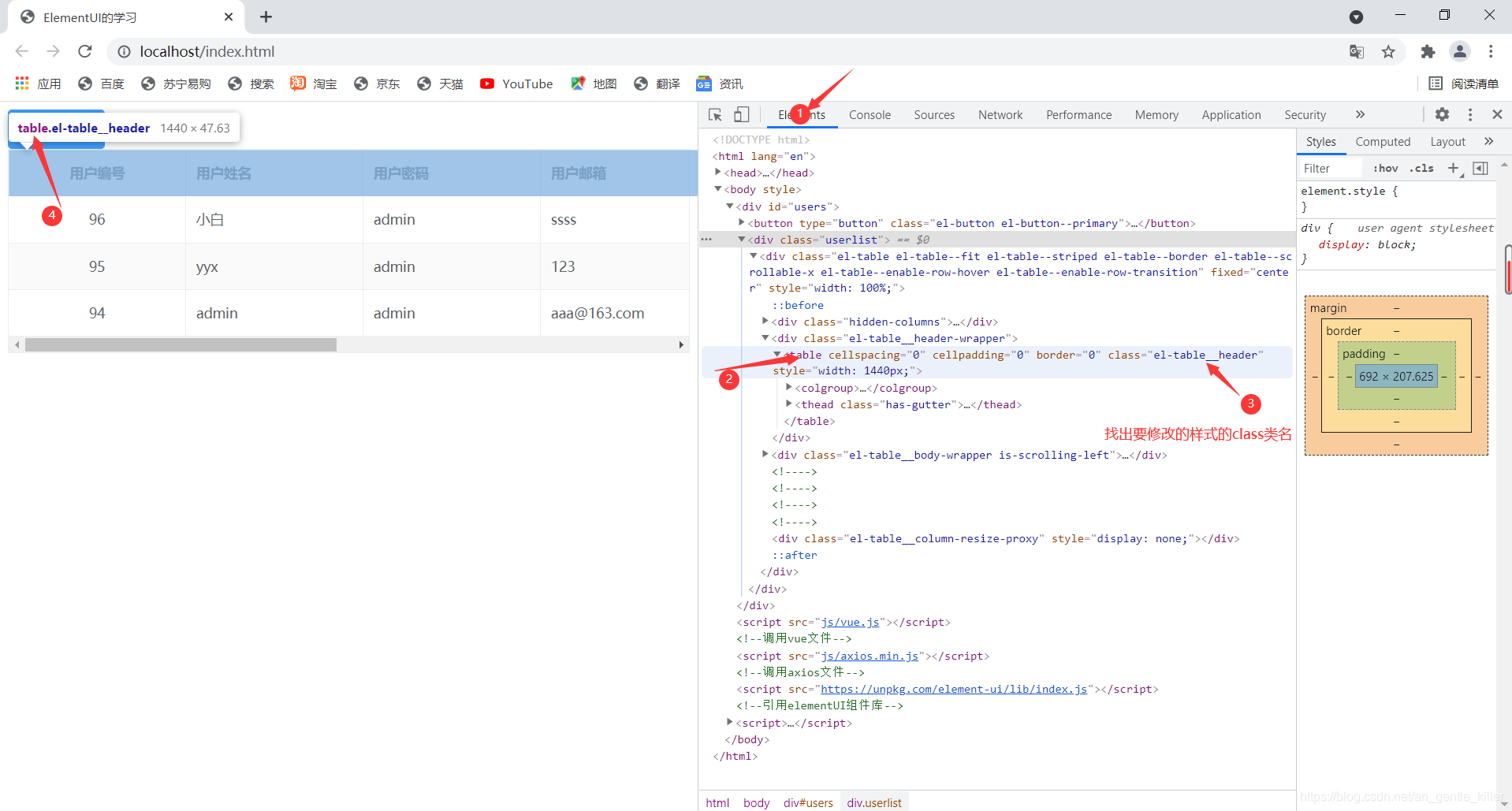This screenshot has height=811, width=1512.
Task: Bookmark this page with the star
Action: [1388, 51]
